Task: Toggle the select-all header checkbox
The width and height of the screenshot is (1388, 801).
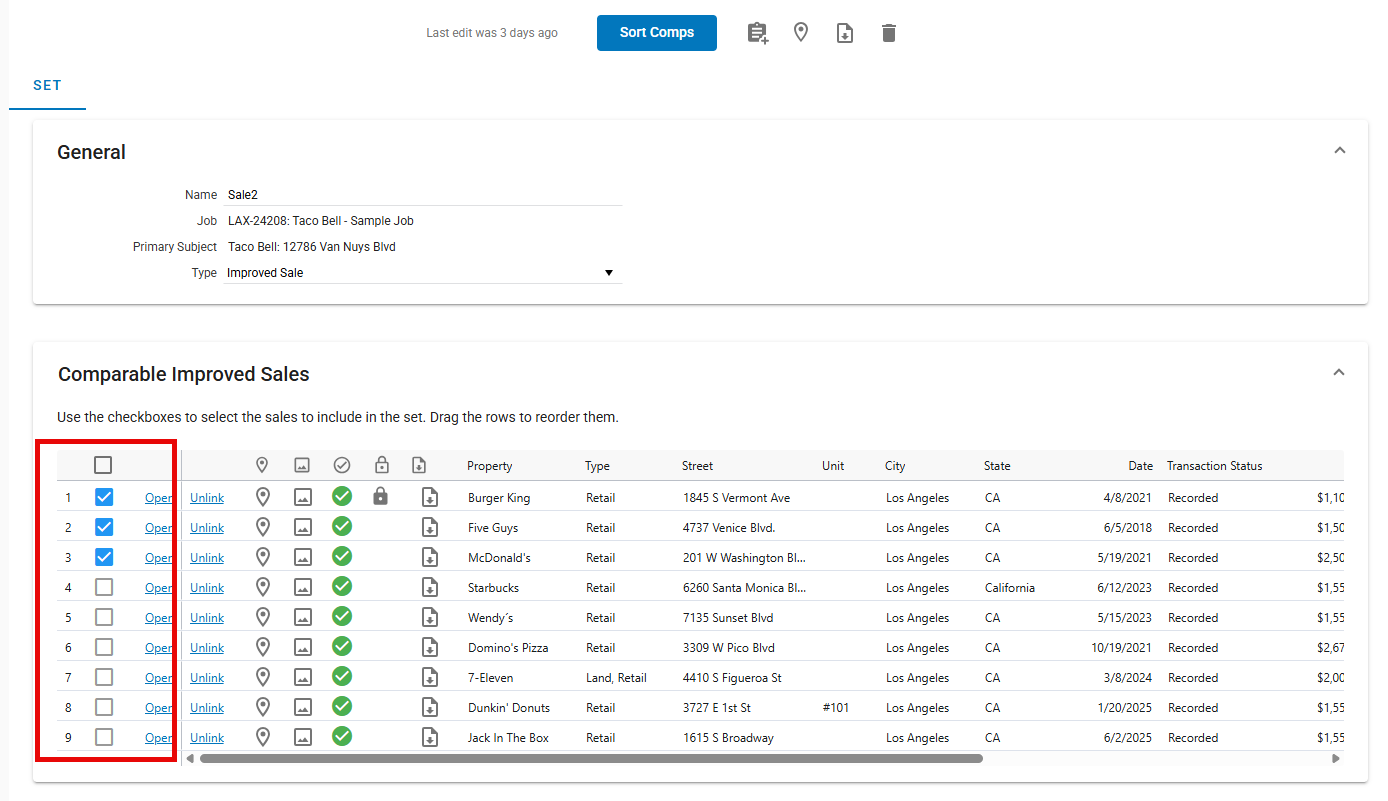Action: 103,465
